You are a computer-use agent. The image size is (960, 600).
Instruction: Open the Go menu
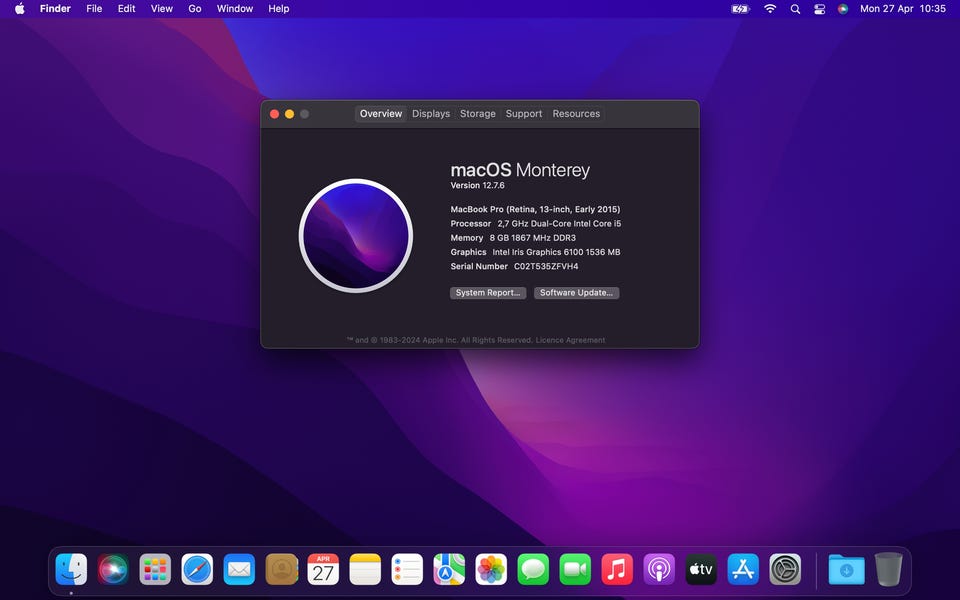[x=195, y=9]
